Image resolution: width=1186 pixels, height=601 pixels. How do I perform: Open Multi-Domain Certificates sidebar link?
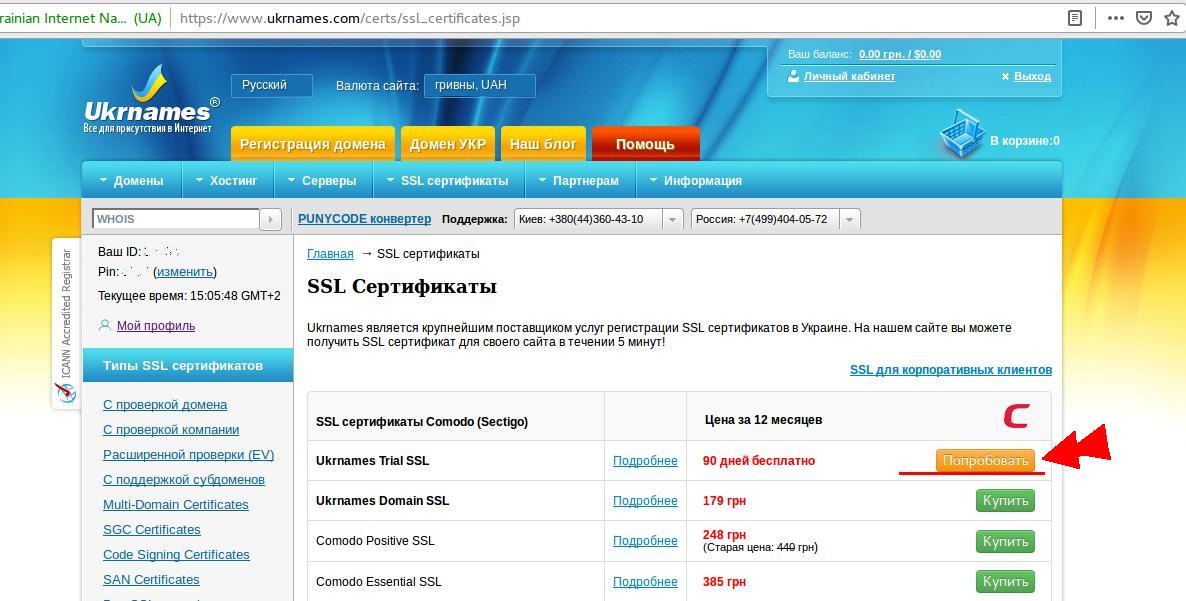(175, 504)
